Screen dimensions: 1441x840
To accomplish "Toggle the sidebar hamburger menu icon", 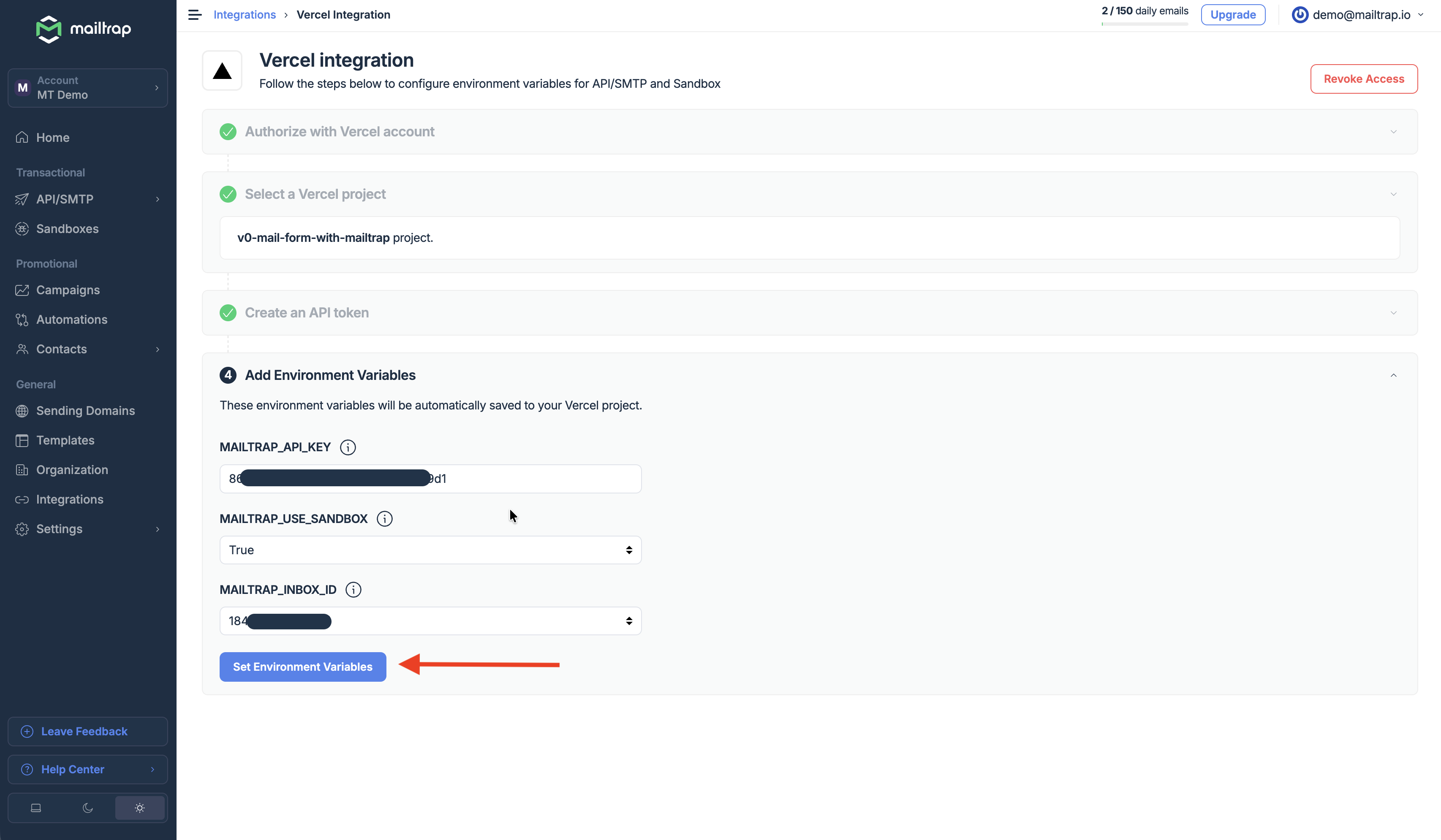I will [x=194, y=15].
